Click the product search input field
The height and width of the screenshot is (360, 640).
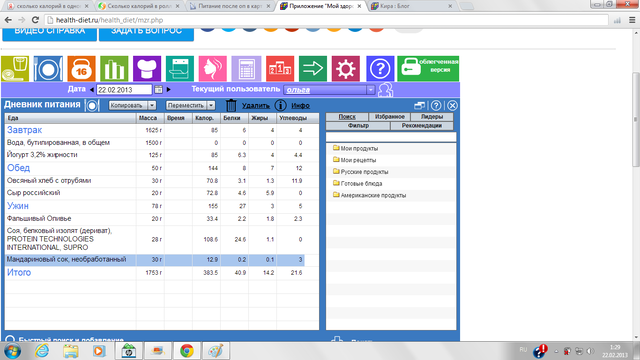click(x=391, y=137)
